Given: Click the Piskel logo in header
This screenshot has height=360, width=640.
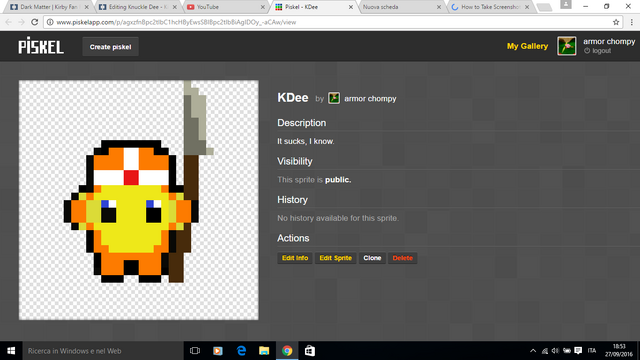Looking at the screenshot, I should pos(41,46).
